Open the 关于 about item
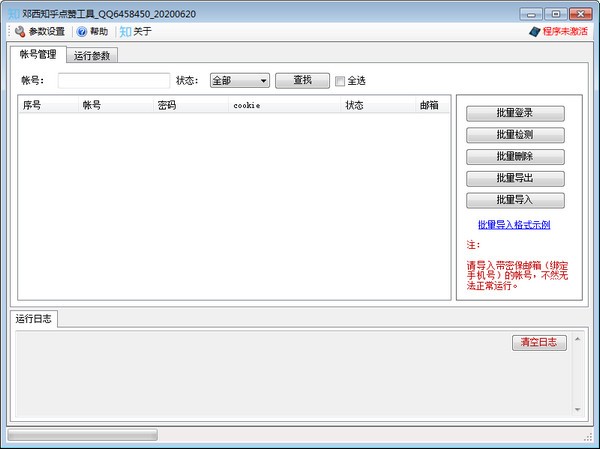The height and width of the screenshot is (449, 600). click(136, 31)
